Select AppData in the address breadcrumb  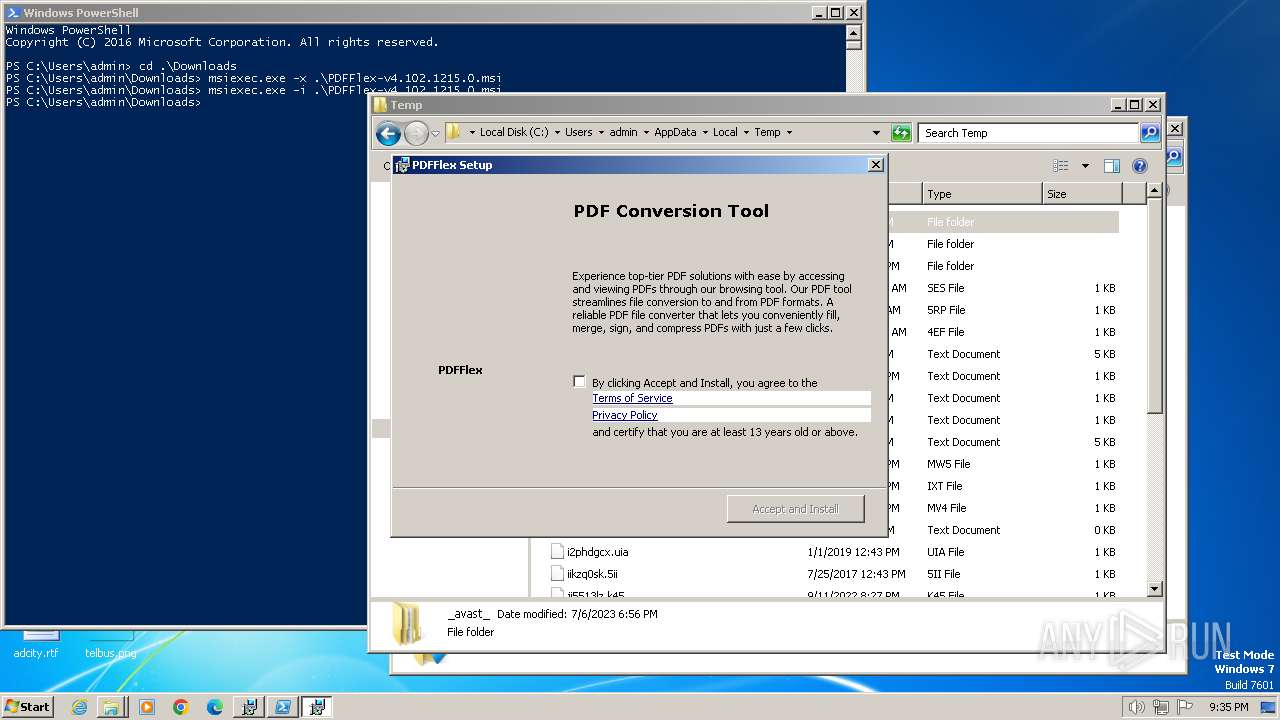(x=675, y=132)
